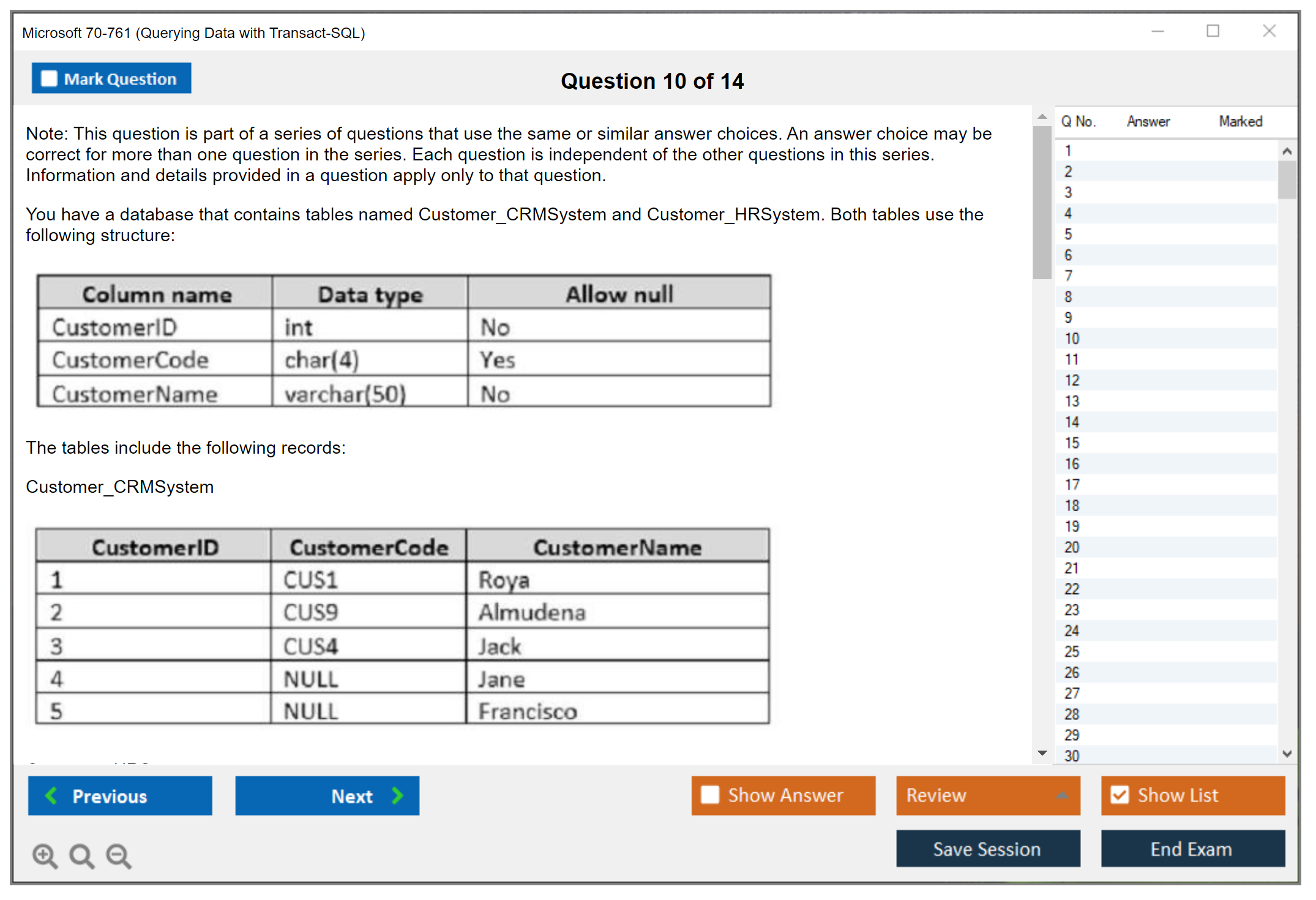This screenshot has height=900, width=1316.
Task: Select question 22 in the list
Action: 1072,589
